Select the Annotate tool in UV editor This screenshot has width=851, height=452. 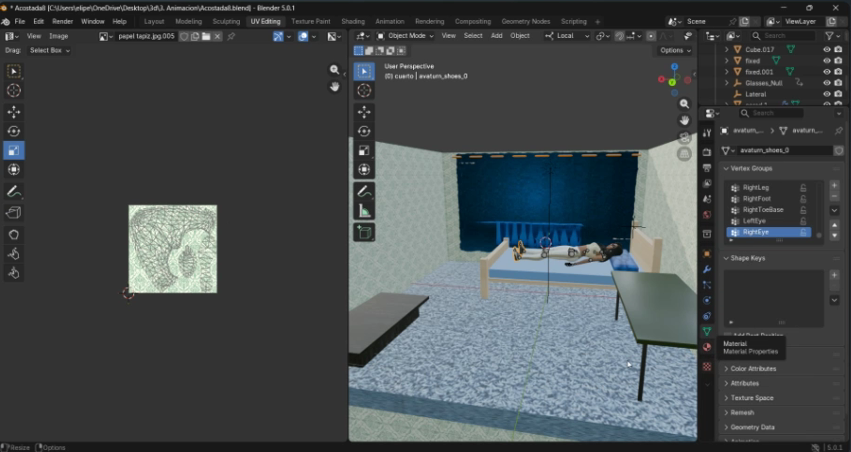tap(14, 191)
